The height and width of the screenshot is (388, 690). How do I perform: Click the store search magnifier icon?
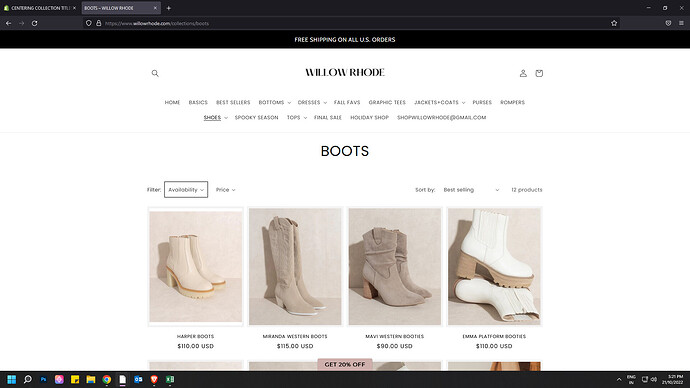[155, 73]
